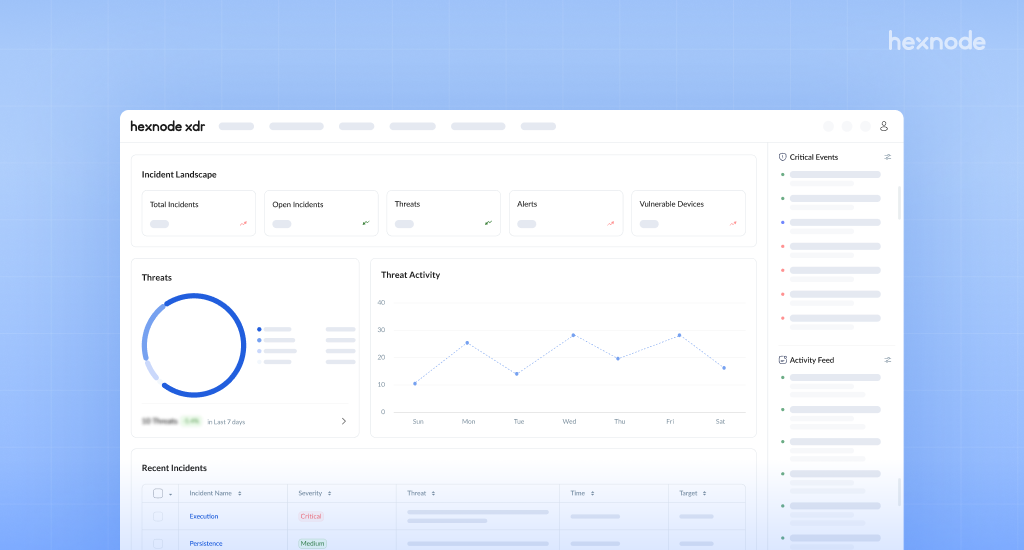Image resolution: width=1024 pixels, height=550 pixels.
Task: Click the Critical severity badge
Action: [x=311, y=517]
